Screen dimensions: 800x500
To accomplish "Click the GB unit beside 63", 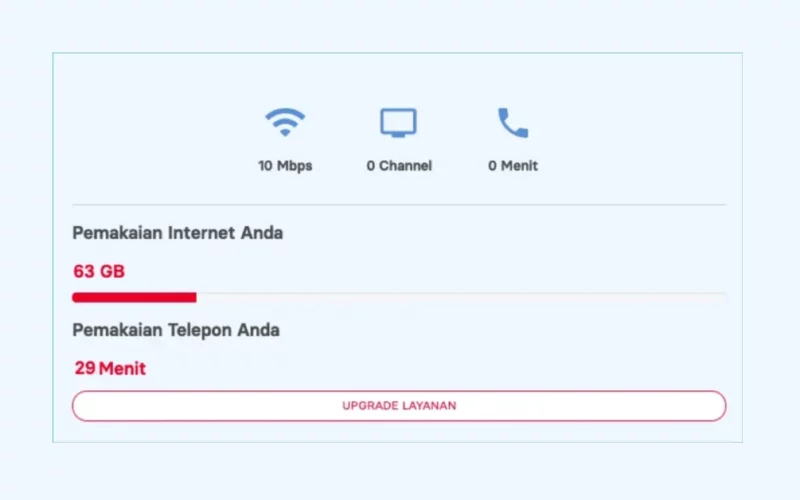I will pos(112,271).
